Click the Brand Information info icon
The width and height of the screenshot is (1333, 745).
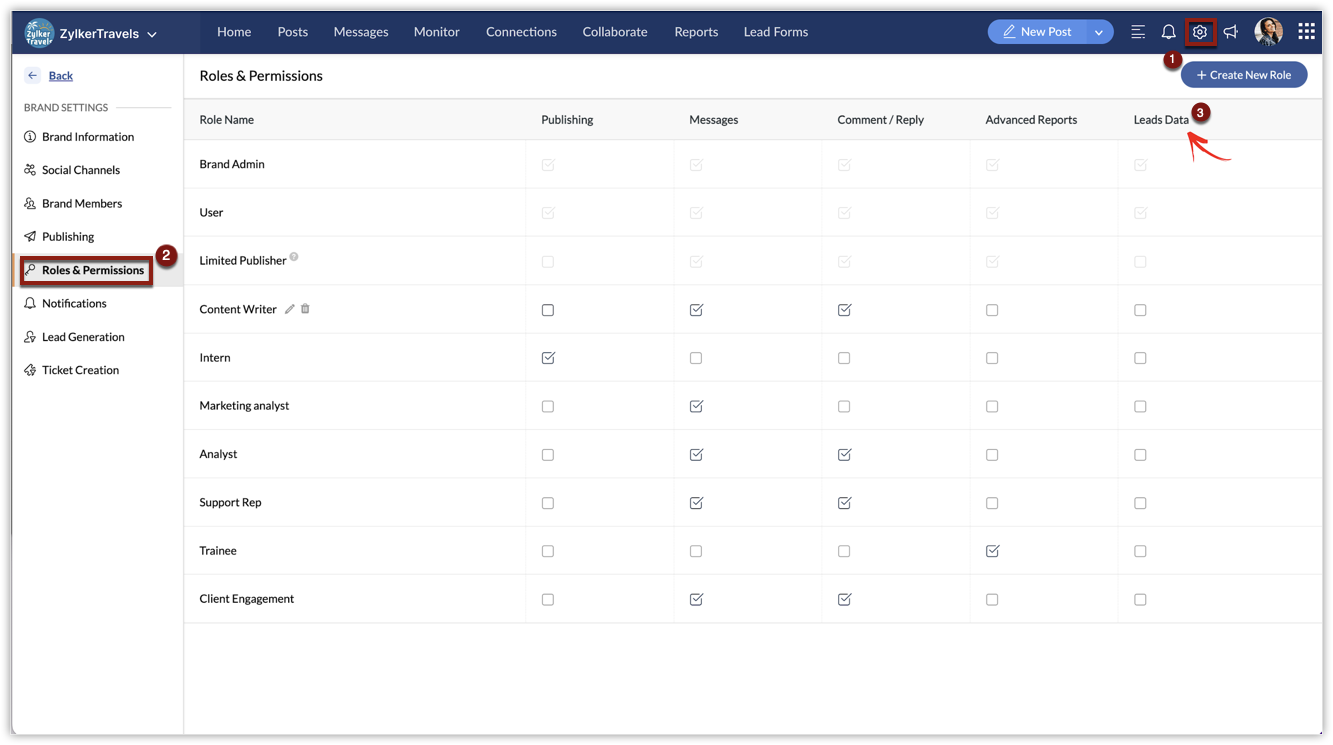[x=30, y=137]
